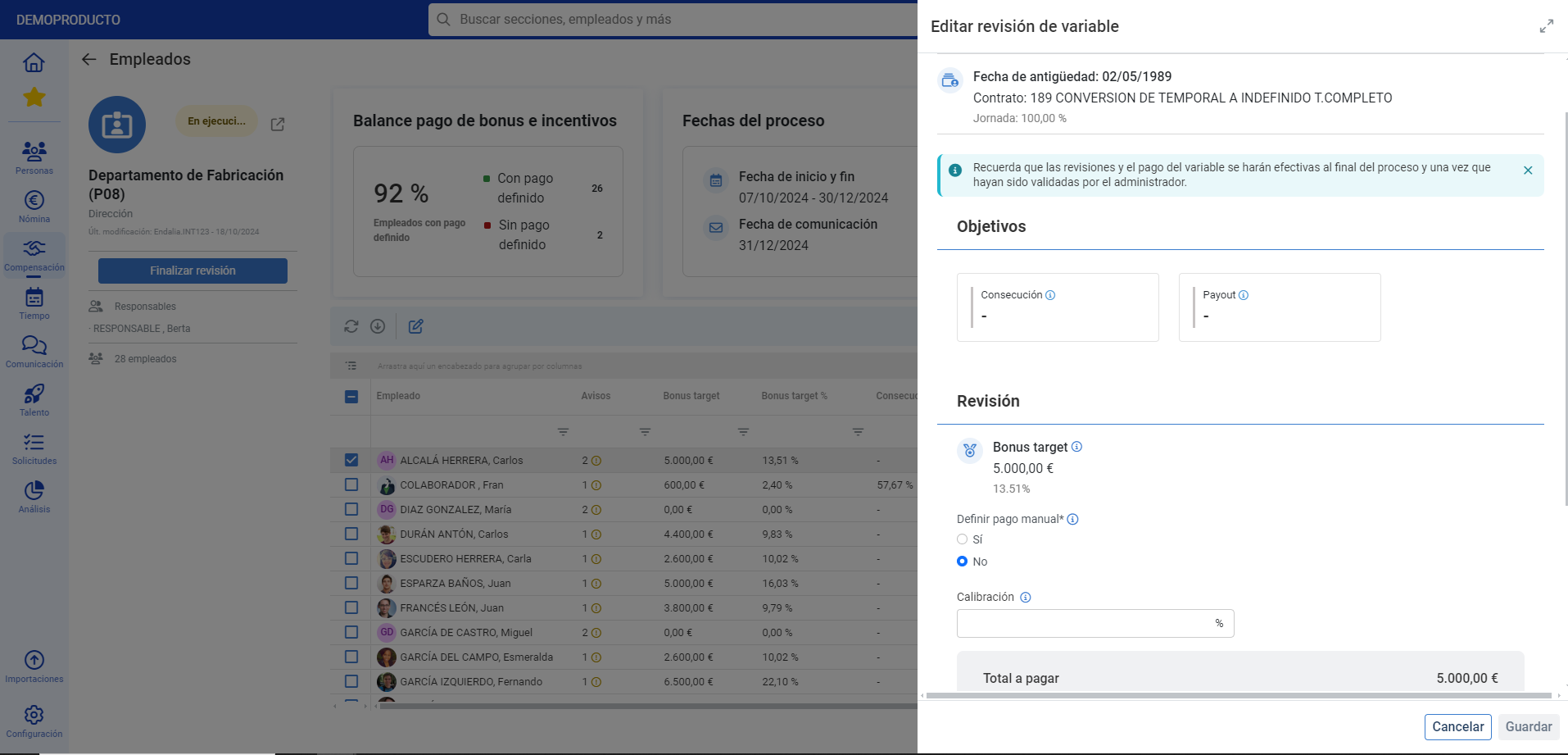
Task: Show info for Definir pago manual
Action: coord(1072,519)
